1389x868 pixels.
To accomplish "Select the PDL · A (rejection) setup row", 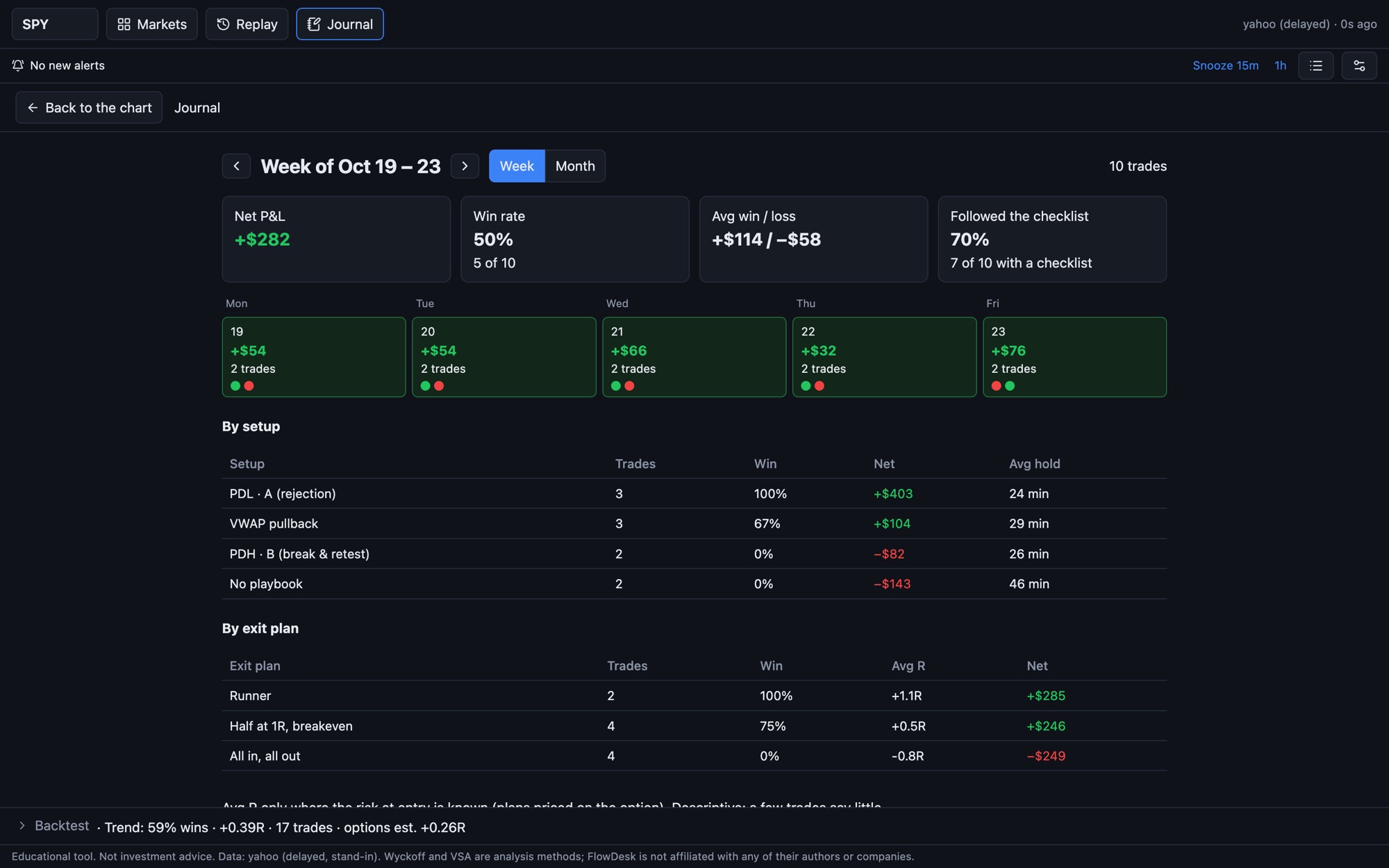I will 694,494.
